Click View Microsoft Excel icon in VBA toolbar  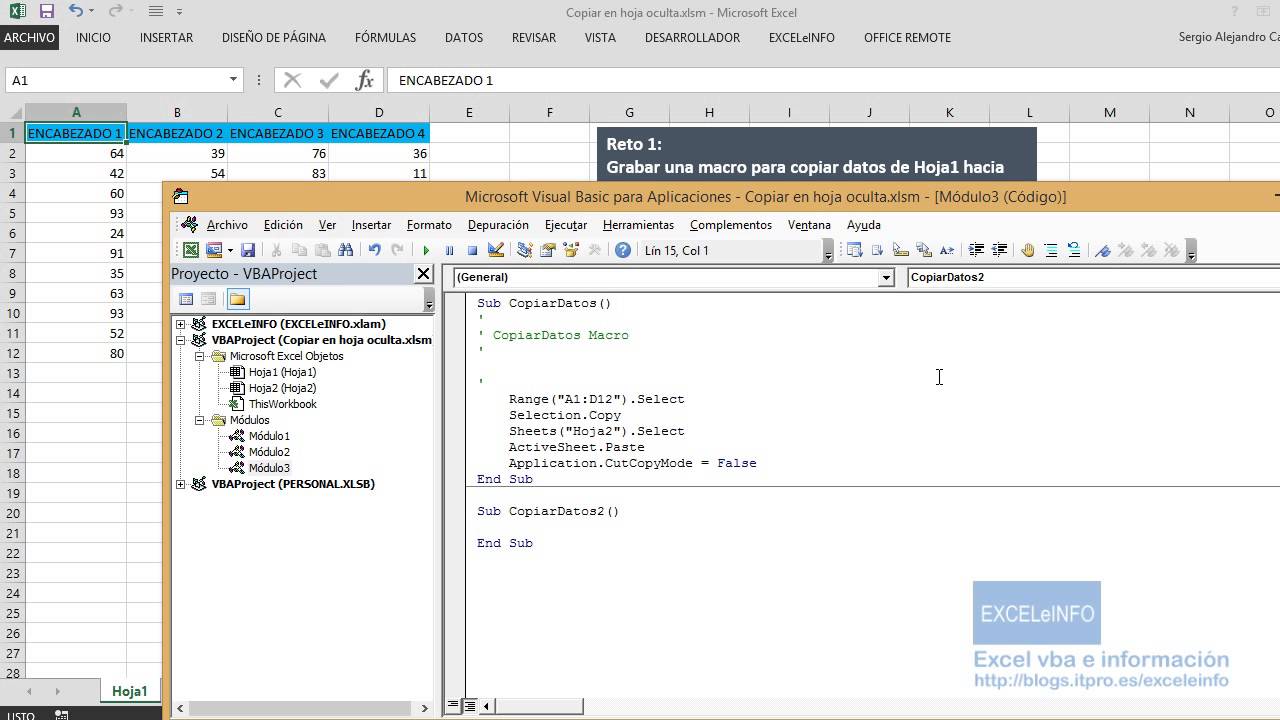click(190, 250)
